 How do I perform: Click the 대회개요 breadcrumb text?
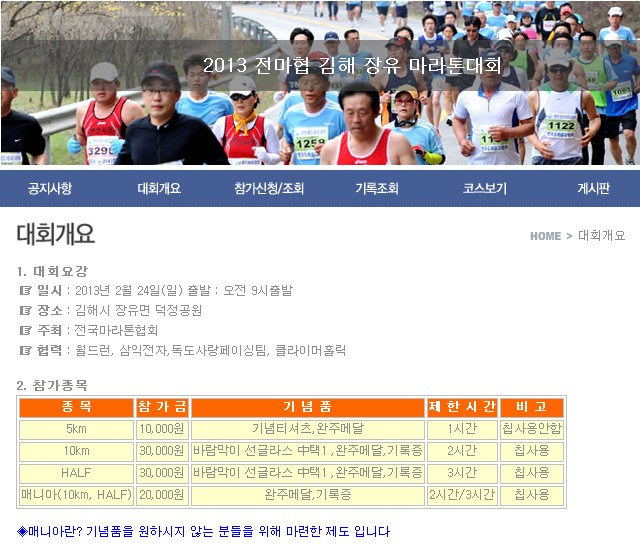point(602,235)
